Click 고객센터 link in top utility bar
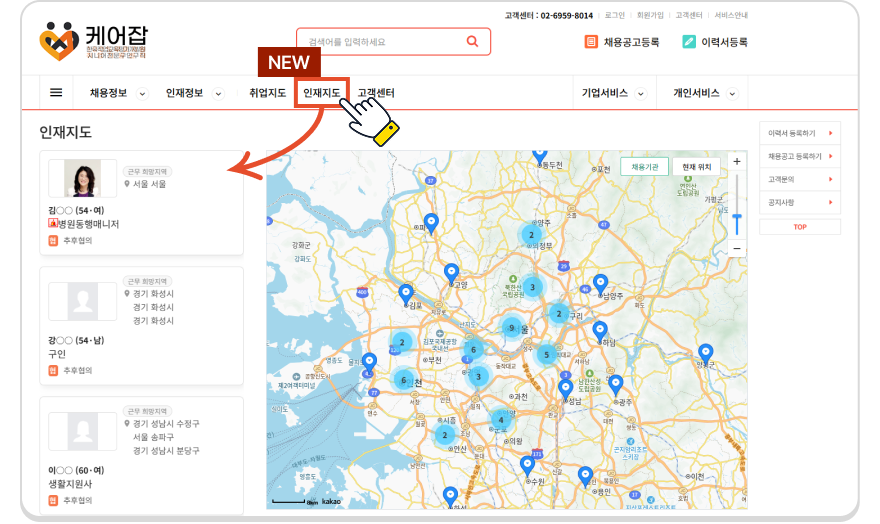The image size is (880, 524). pos(689,16)
